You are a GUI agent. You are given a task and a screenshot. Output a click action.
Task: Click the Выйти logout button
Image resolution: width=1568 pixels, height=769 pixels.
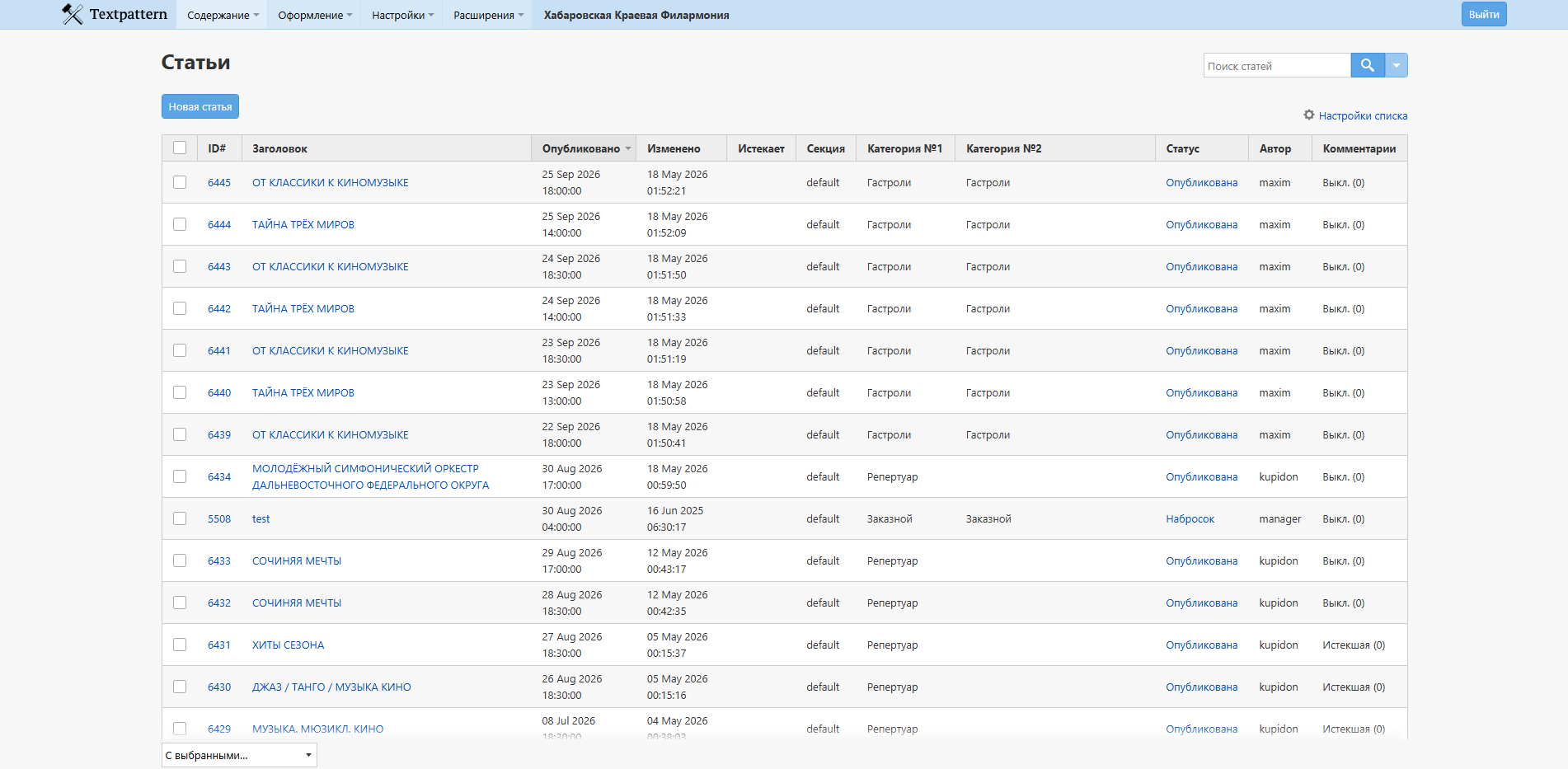tap(1484, 14)
